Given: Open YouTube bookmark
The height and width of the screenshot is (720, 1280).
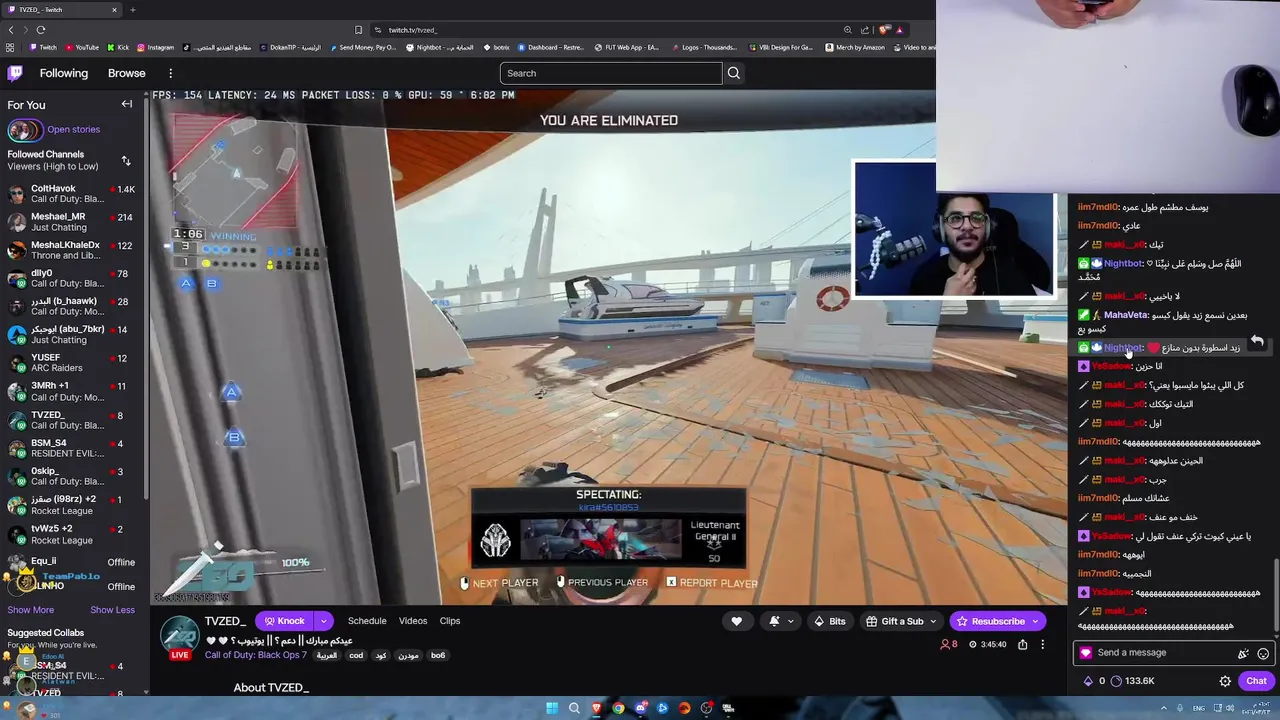Looking at the screenshot, I should [x=82, y=47].
